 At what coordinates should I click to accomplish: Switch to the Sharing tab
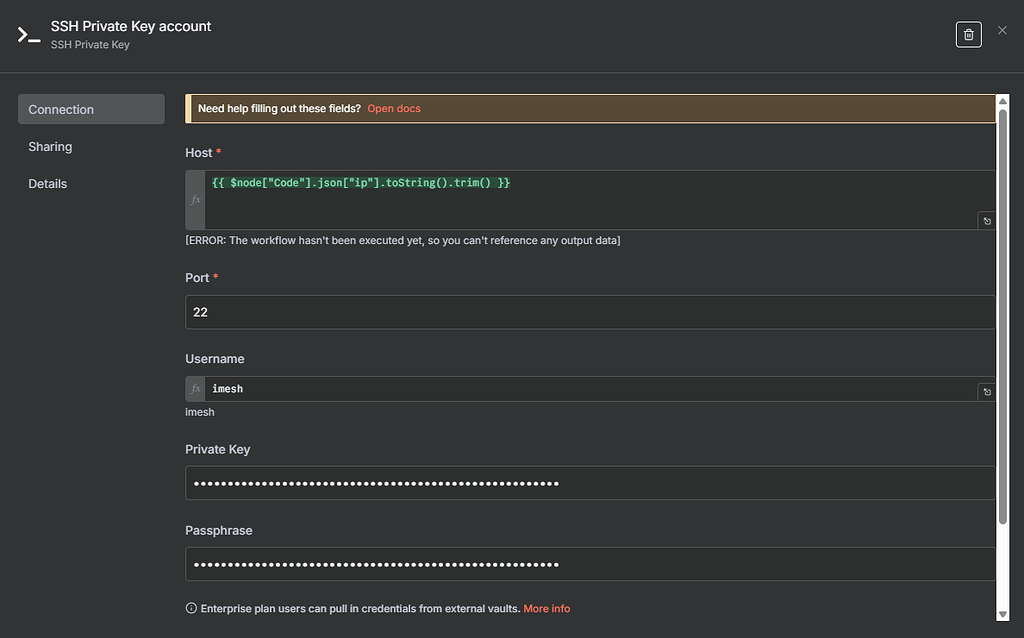click(x=50, y=146)
